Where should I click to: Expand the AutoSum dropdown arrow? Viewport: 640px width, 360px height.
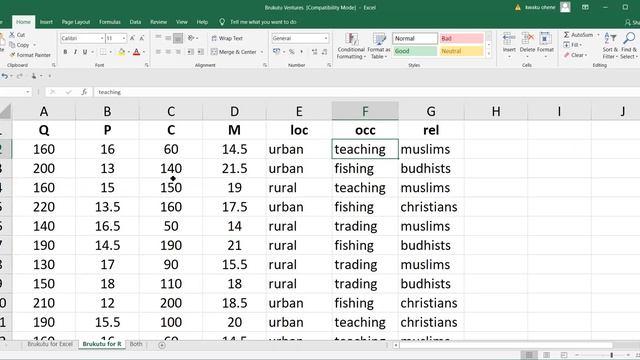[598, 35]
